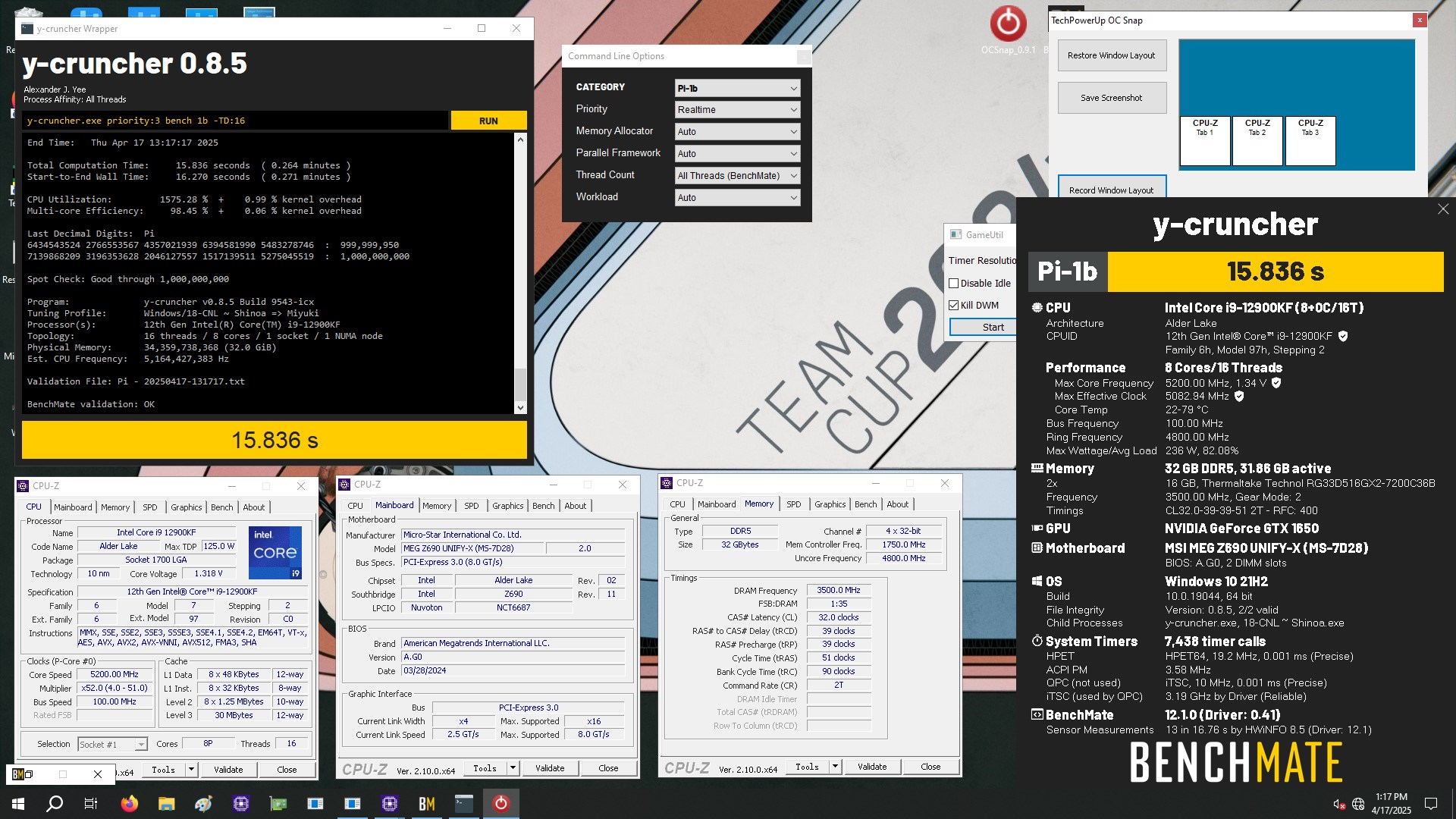Image resolution: width=1456 pixels, height=819 pixels.
Task: Expand Tools arrow in CPU-Z Mainboard window
Action: tap(513, 768)
